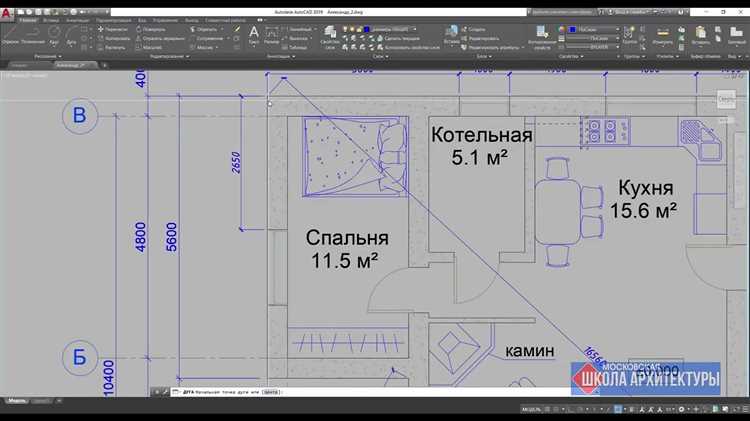Select the Arc (Дуга) tool
This screenshot has width=750, height=421.
(71, 36)
